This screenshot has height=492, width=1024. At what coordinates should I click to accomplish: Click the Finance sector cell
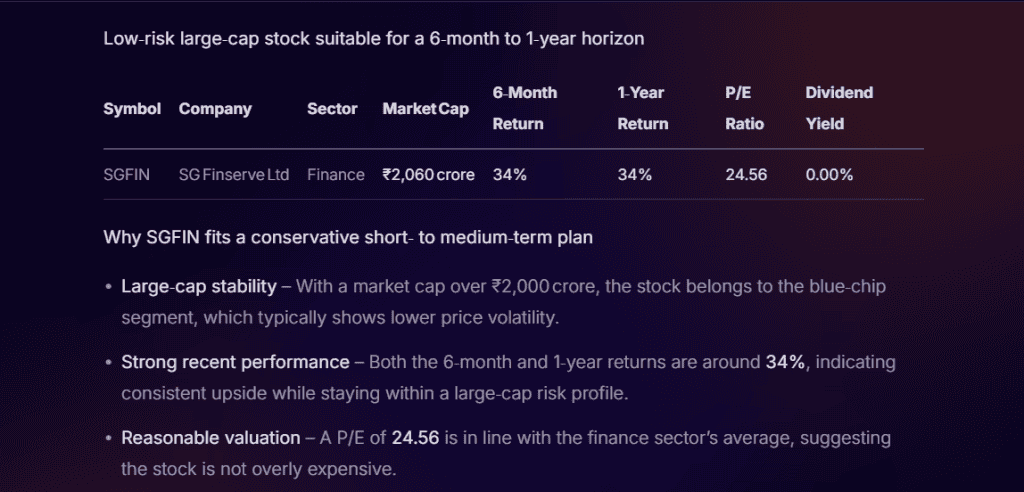pyautogui.click(x=336, y=175)
